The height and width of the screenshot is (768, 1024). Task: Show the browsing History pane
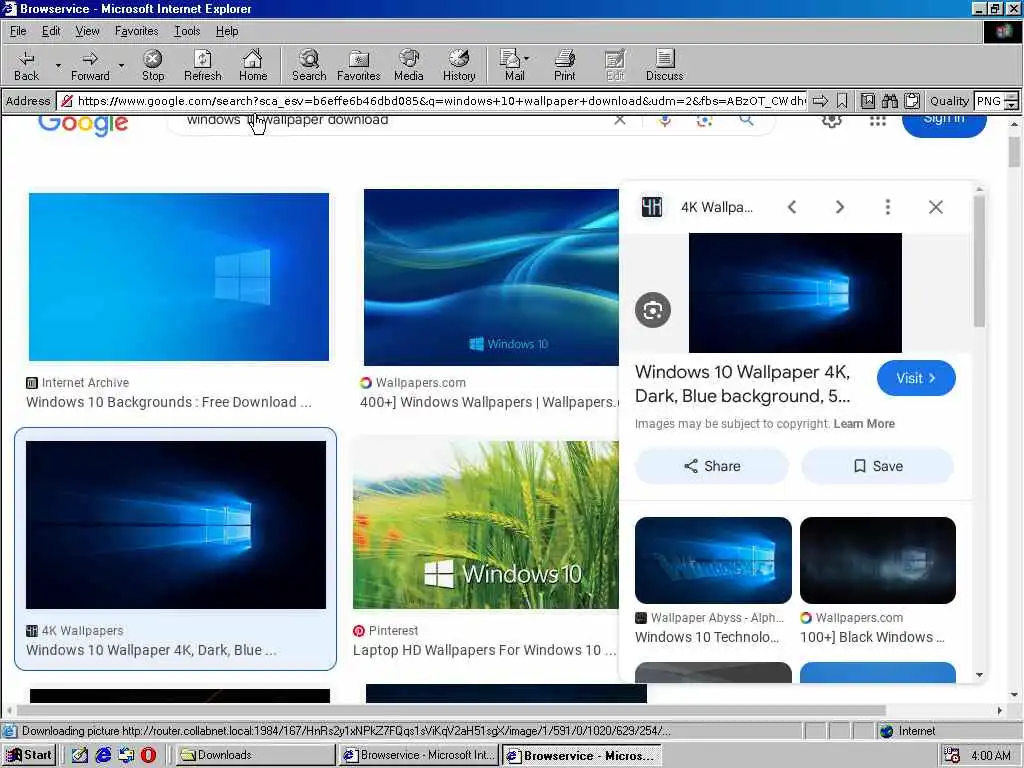[x=459, y=65]
